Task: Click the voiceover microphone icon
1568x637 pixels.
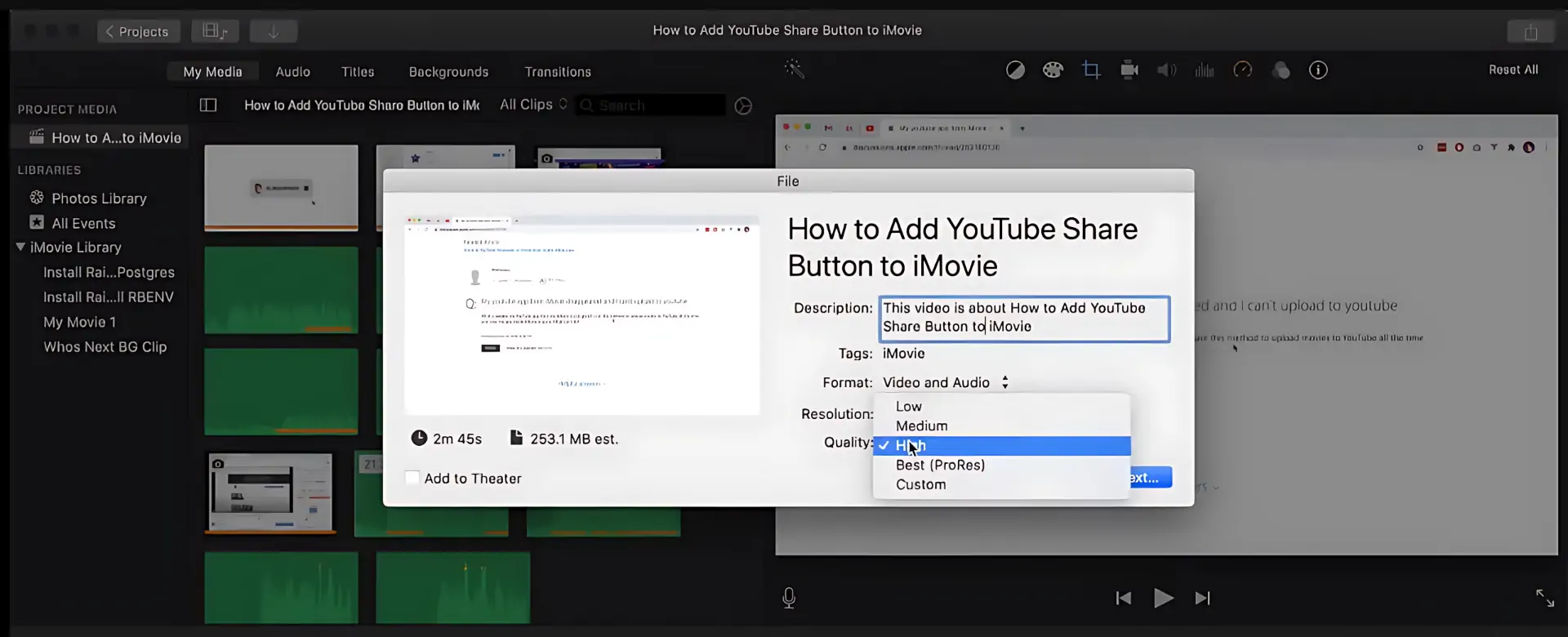Action: point(789,598)
